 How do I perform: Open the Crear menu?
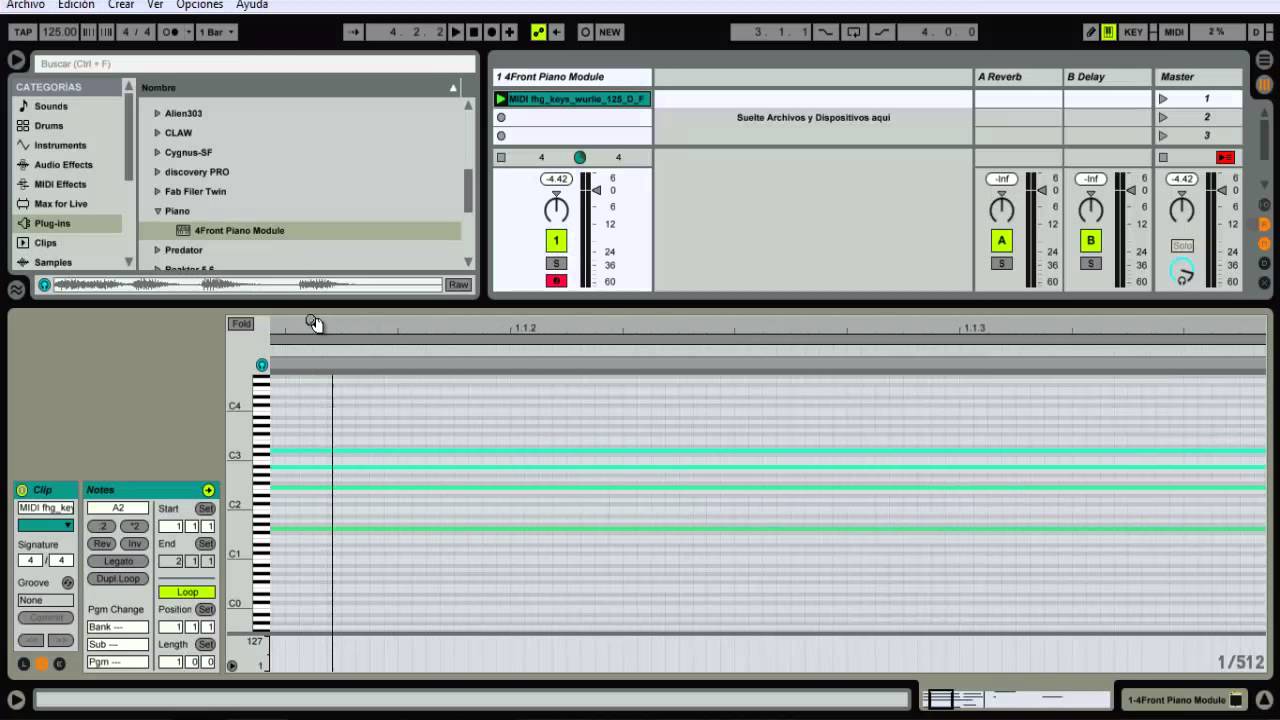[x=121, y=5]
